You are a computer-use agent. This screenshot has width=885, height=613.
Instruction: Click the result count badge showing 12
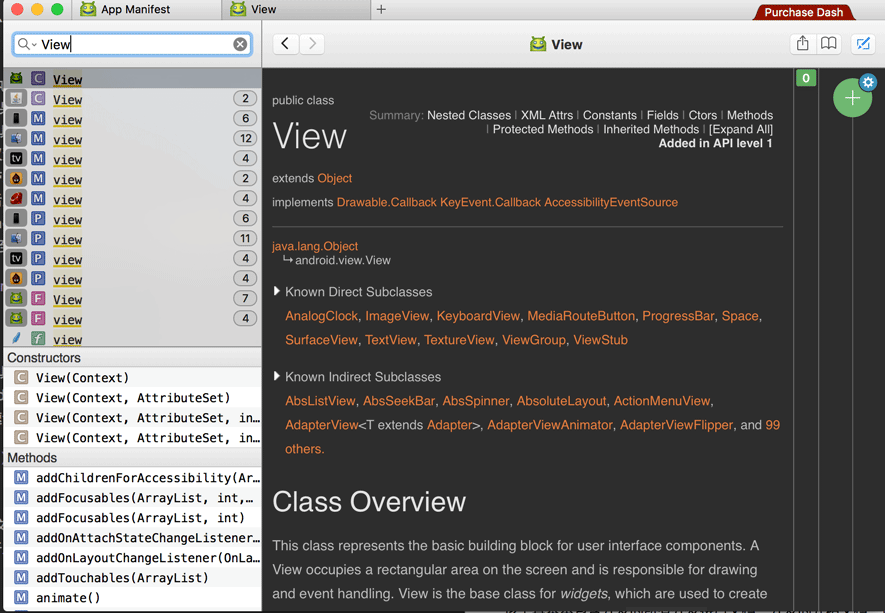pyautogui.click(x=244, y=139)
